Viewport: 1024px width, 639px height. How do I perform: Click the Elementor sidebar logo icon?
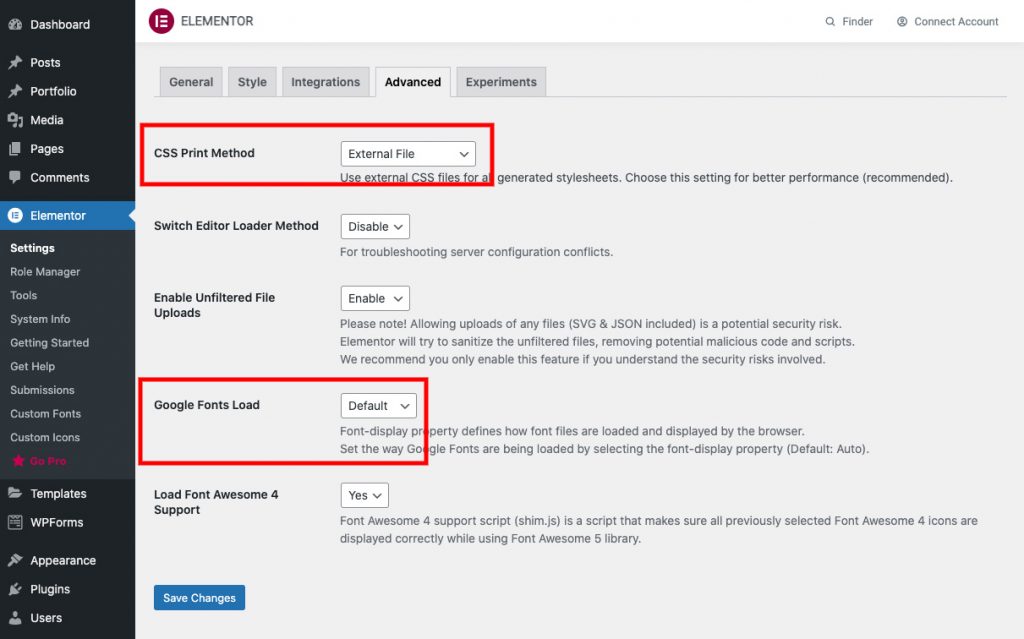point(15,216)
